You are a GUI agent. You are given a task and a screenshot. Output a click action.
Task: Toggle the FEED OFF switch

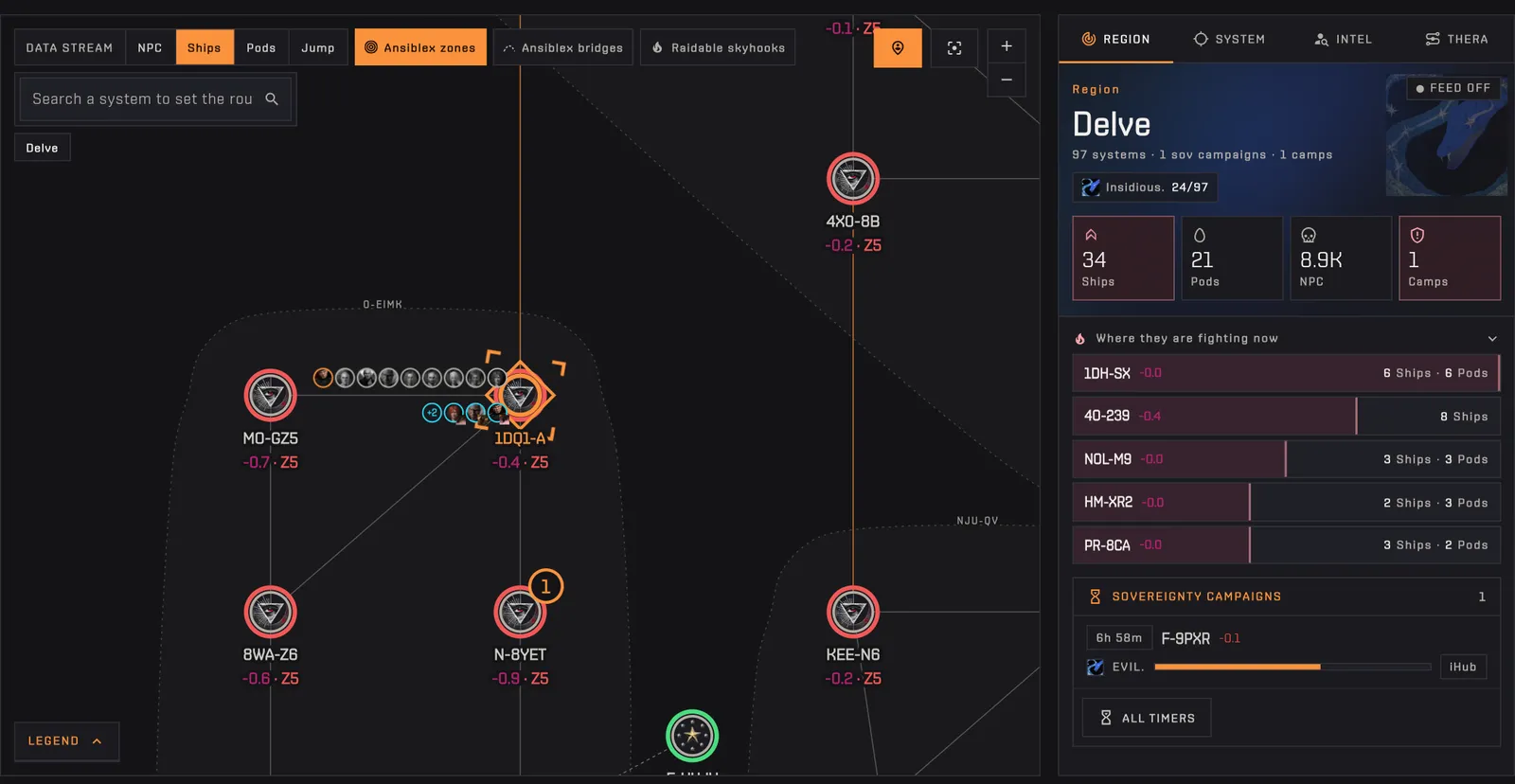point(1453,88)
